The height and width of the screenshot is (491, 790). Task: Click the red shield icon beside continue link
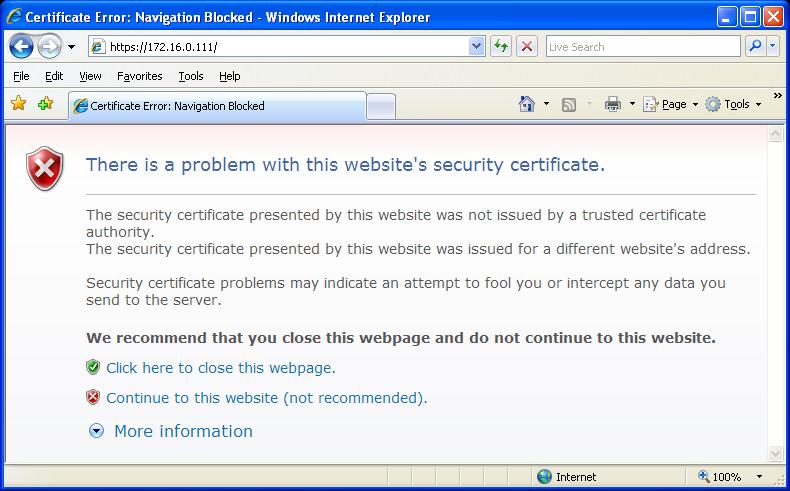pos(93,397)
